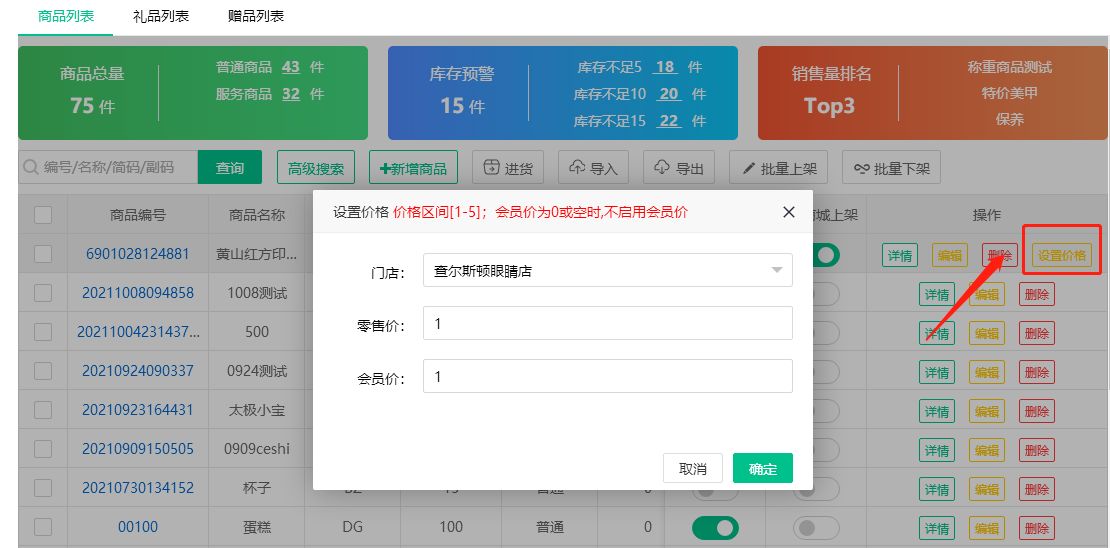Confirm the price with 确定

tap(762, 469)
